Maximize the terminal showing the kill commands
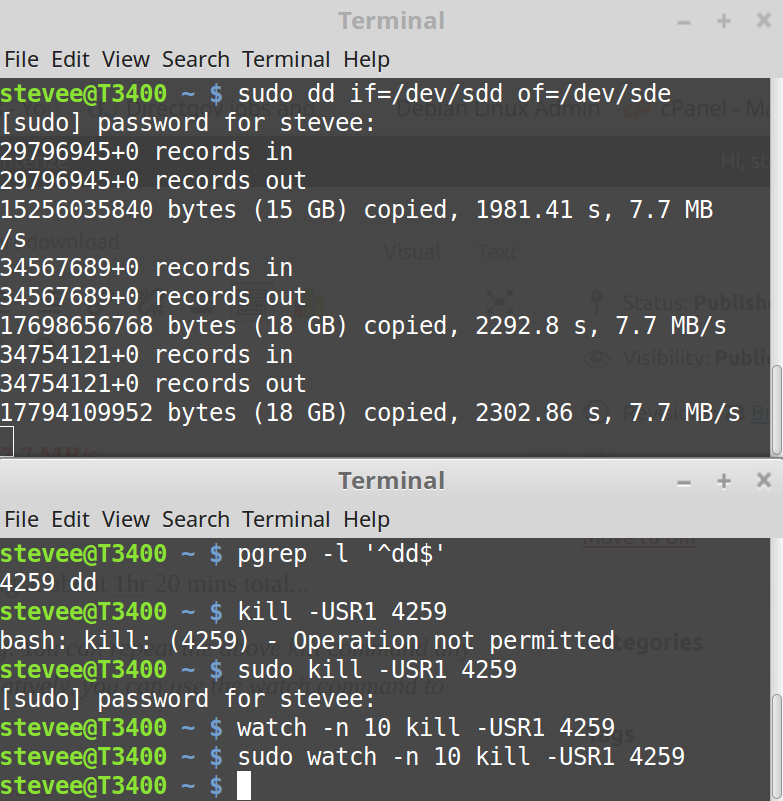The height and width of the screenshot is (801, 783). [724, 481]
